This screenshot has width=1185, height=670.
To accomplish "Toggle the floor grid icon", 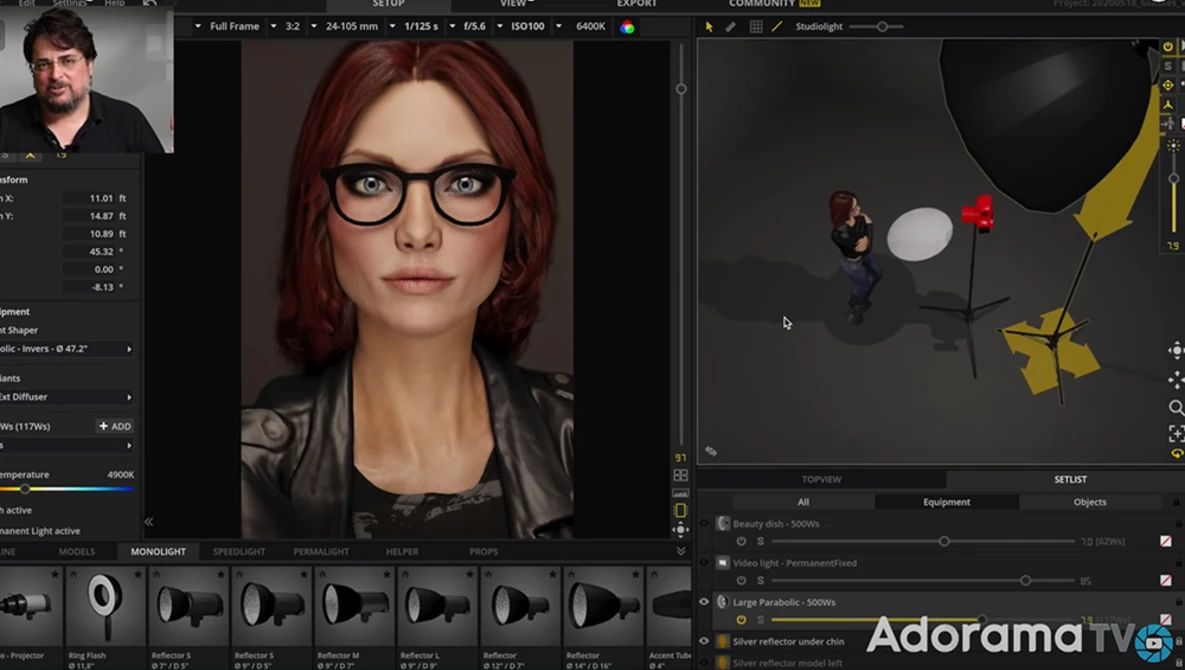I will [x=756, y=26].
